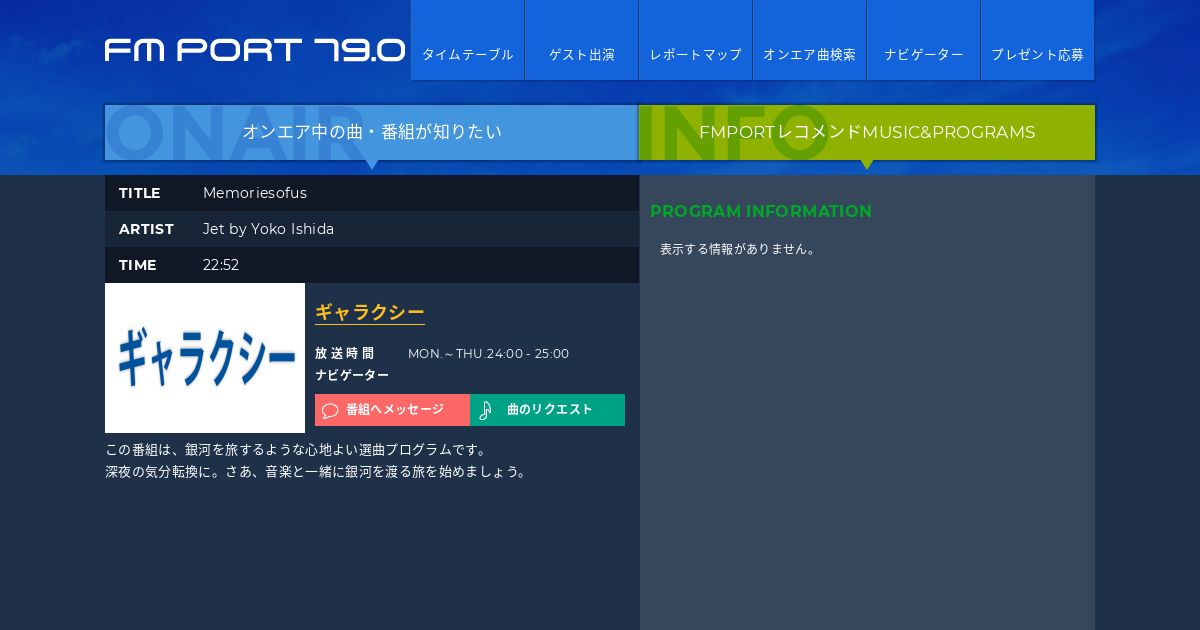The height and width of the screenshot is (630, 1200).
Task: Click the description line starting この番組は
Action: pyautogui.click(x=296, y=450)
